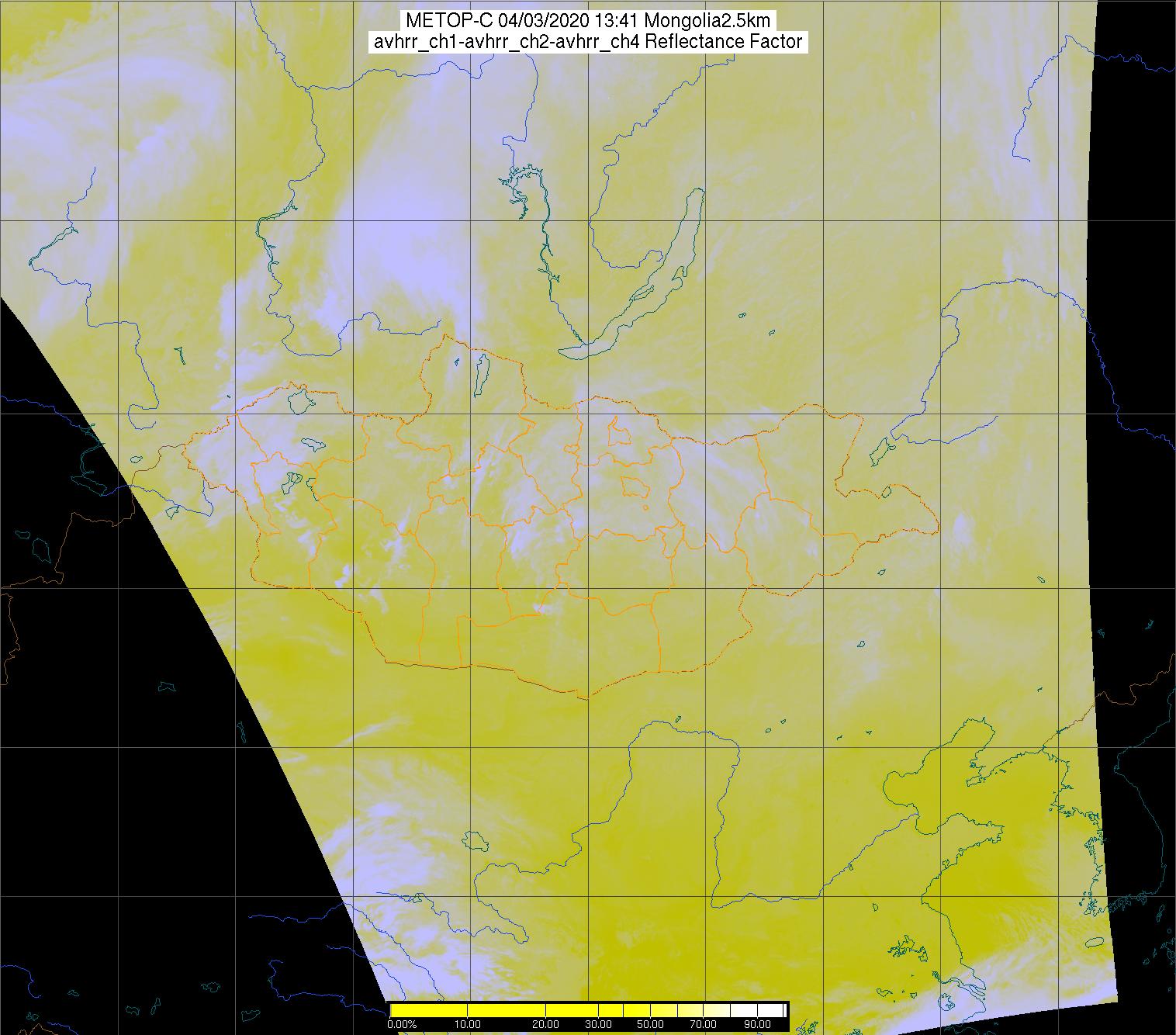
Task: Click the reflectance color scale bar
Action: [x=588, y=1009]
